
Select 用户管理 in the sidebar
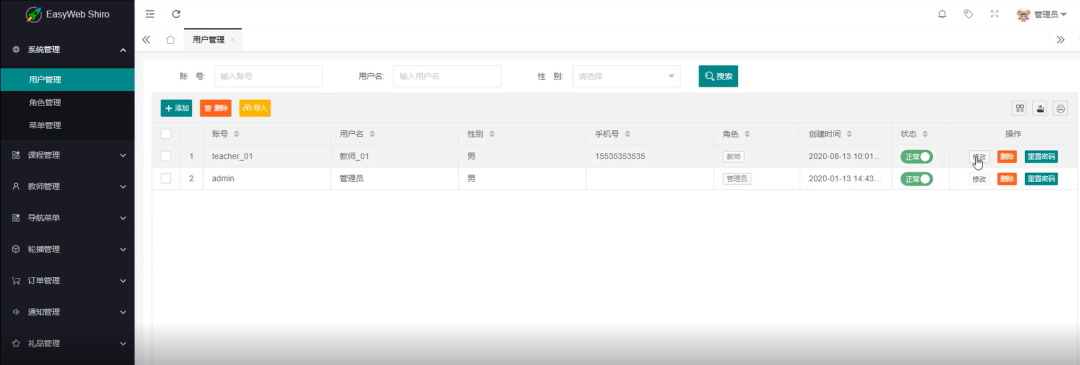tap(67, 80)
